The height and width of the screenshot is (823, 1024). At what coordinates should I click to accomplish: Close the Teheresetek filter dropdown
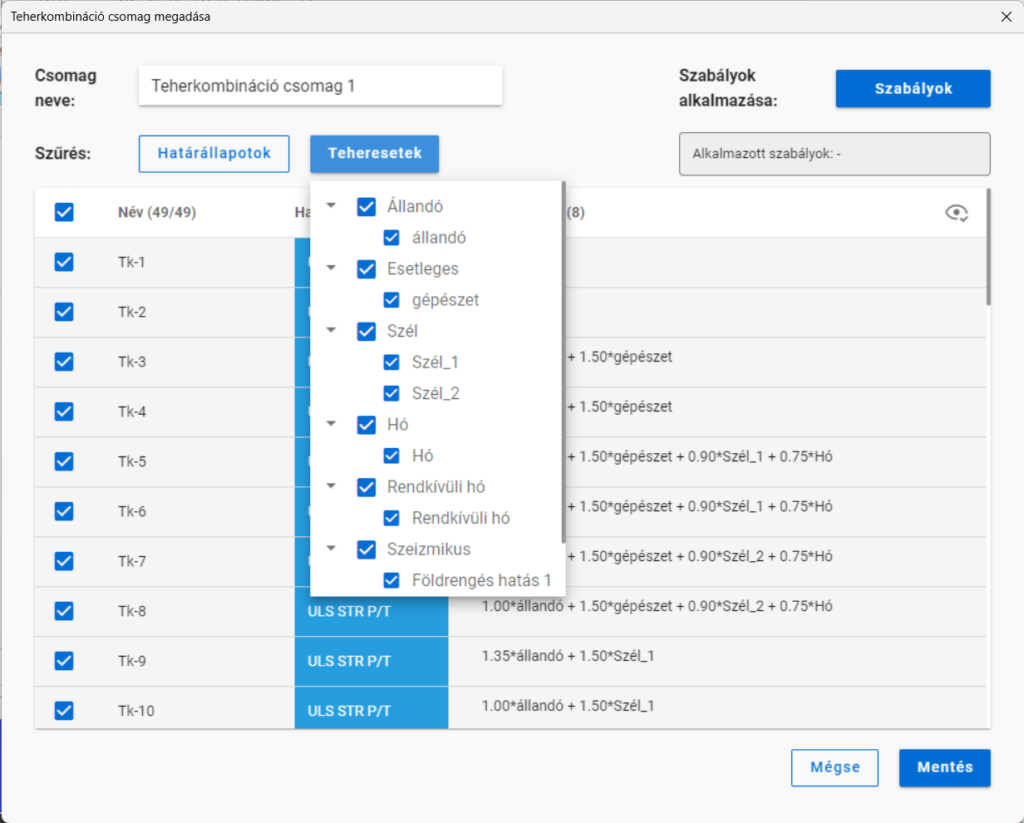[374, 153]
